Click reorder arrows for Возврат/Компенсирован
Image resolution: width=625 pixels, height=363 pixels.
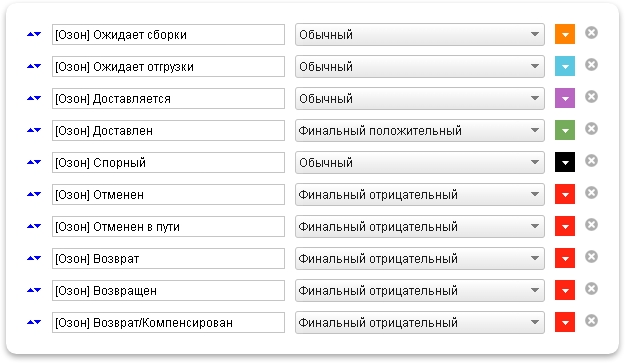pyautogui.click(x=34, y=322)
